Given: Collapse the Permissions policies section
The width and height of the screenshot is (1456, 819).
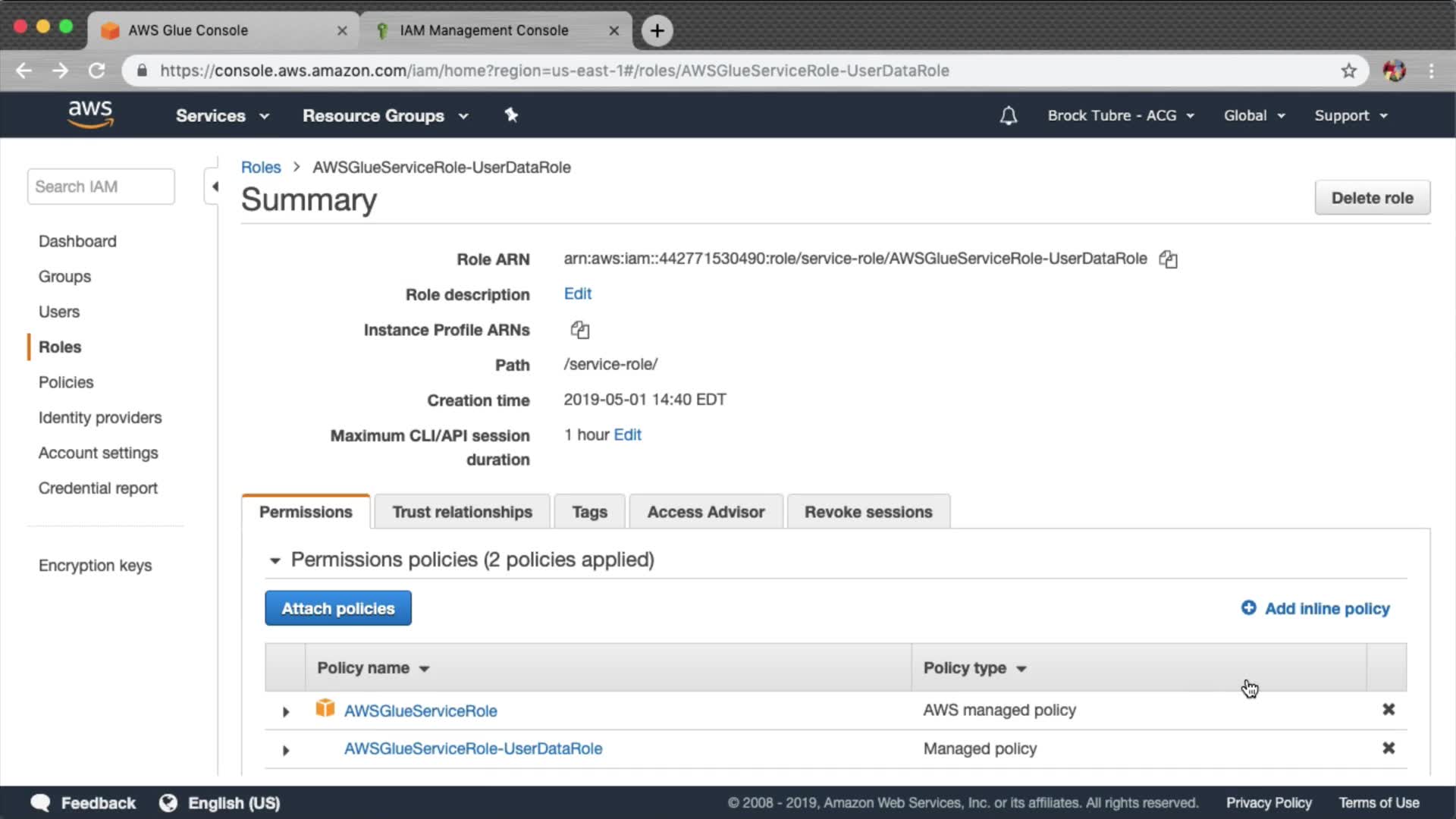Looking at the screenshot, I should coord(275,560).
